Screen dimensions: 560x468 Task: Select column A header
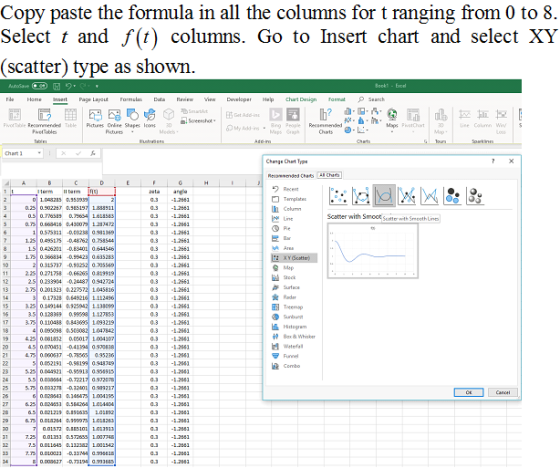[24, 183]
